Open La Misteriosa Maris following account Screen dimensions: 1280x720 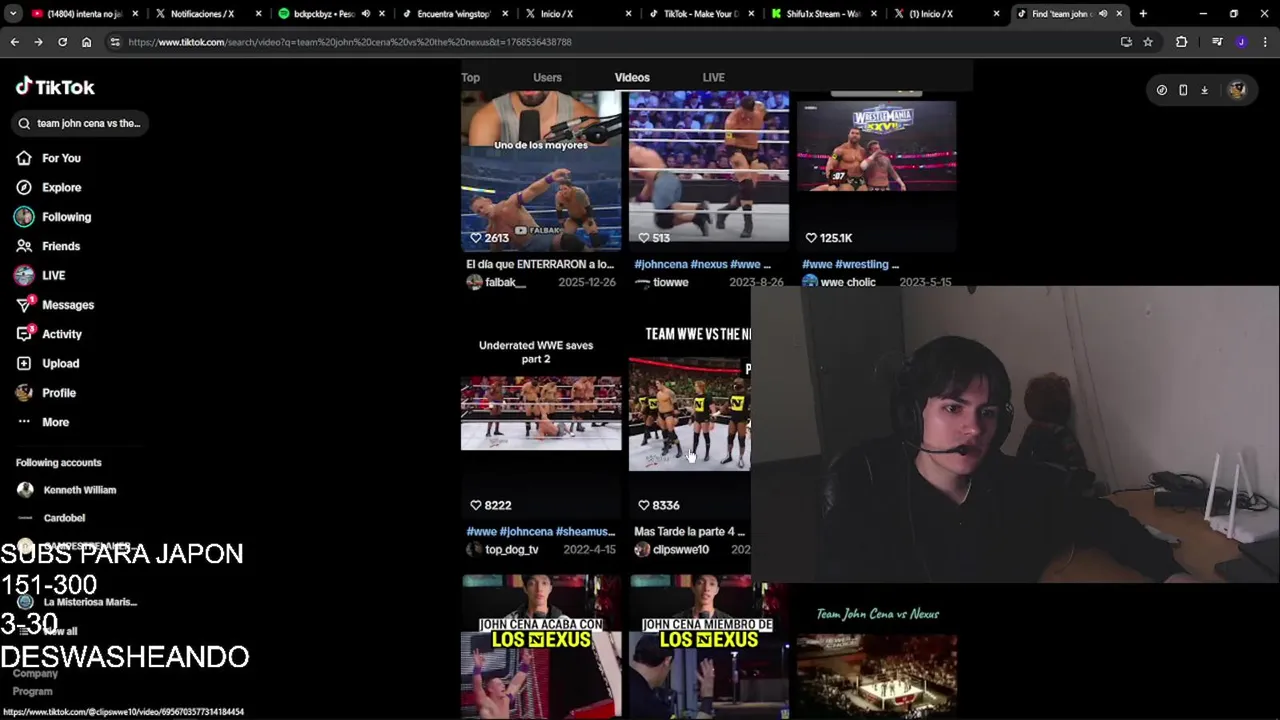78,602
